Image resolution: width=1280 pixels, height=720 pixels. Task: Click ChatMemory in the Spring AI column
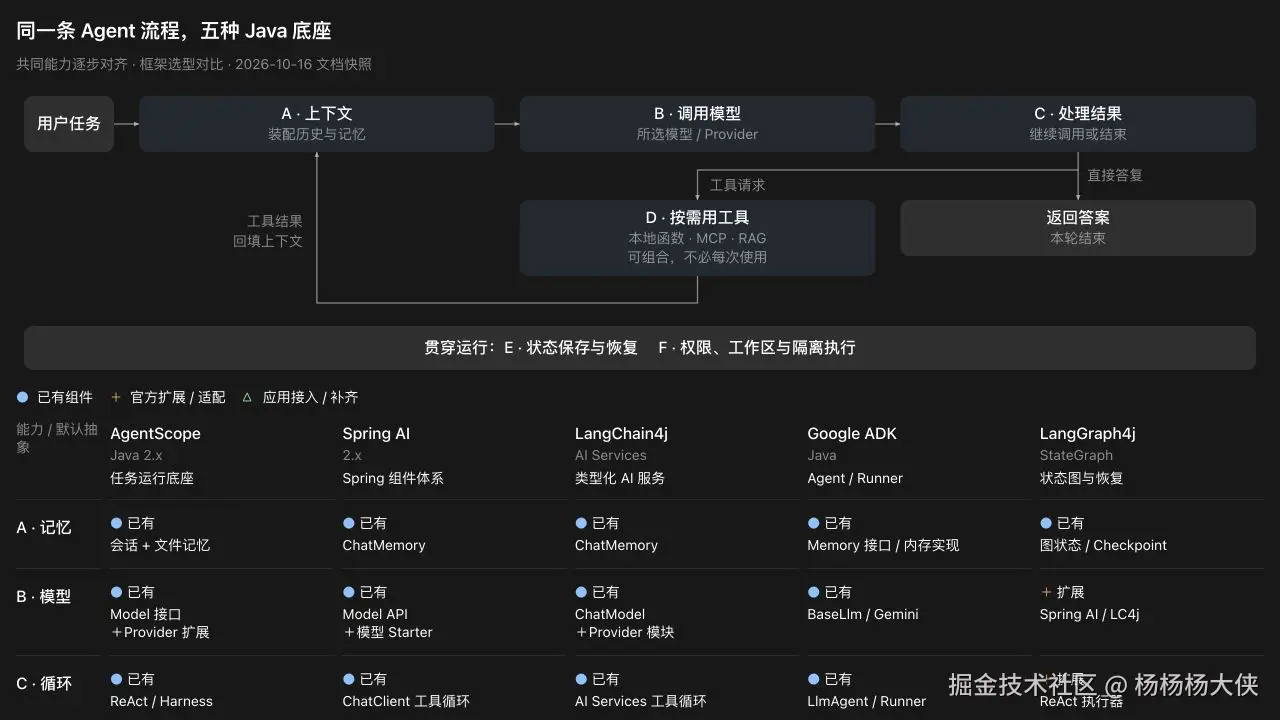(x=384, y=545)
